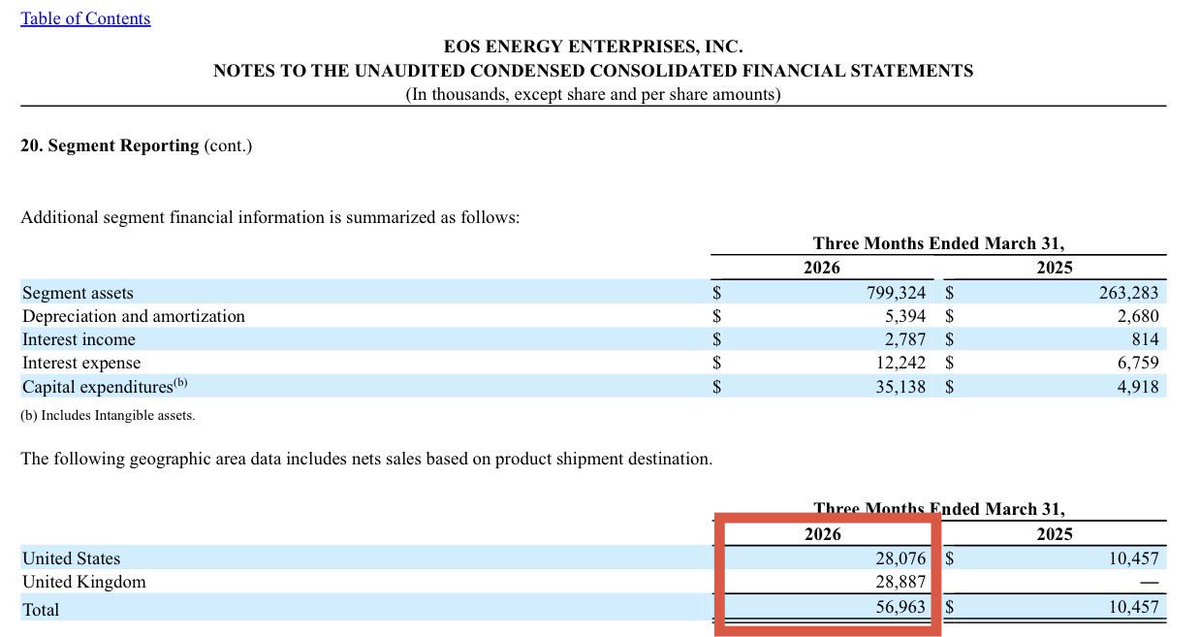
Task: Click 'The following geographic area data' sentence
Action: (367, 460)
